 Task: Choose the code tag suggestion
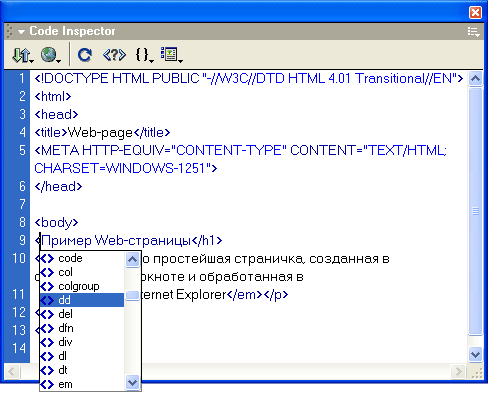[82, 258]
